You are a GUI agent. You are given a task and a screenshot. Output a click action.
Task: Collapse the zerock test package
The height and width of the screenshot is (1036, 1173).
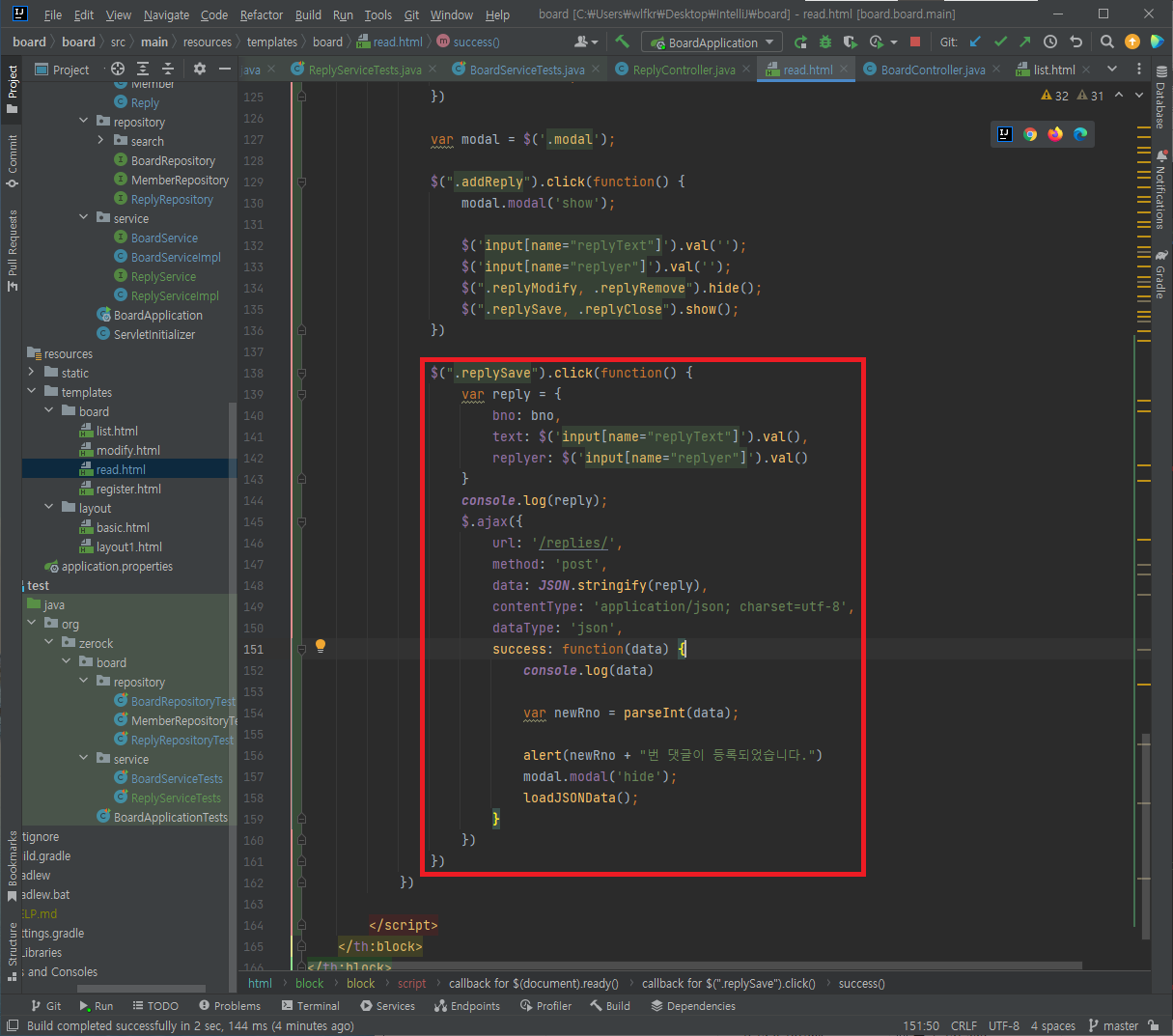tap(48, 643)
